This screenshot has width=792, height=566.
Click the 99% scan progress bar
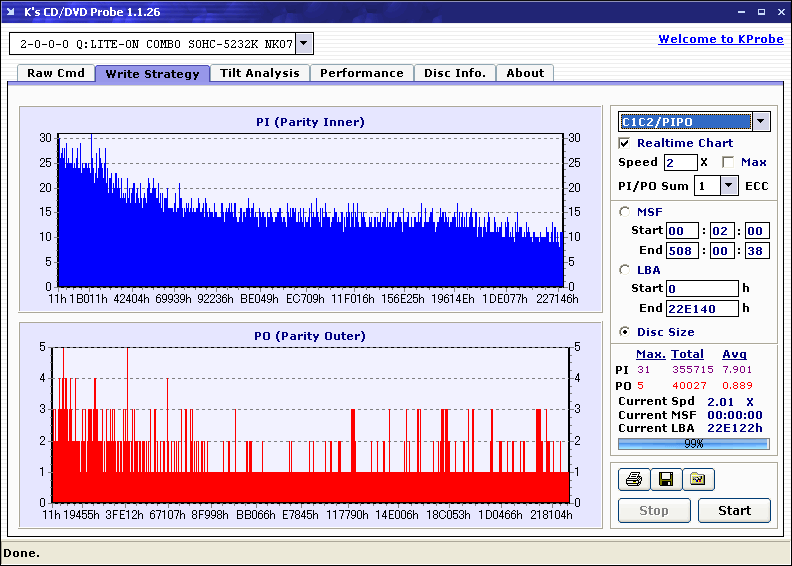pos(693,443)
